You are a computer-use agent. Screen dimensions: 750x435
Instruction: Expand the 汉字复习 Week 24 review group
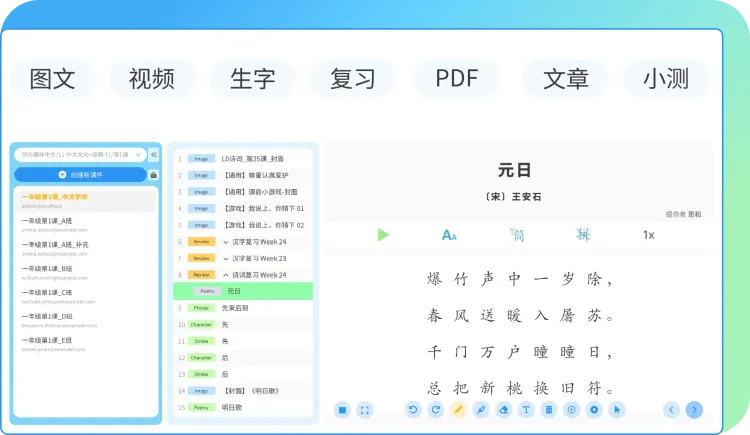(225, 242)
